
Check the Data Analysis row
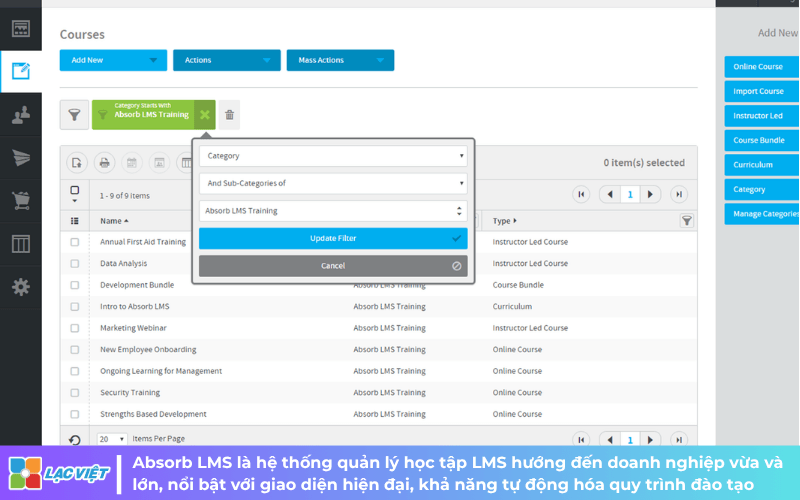coord(74,263)
